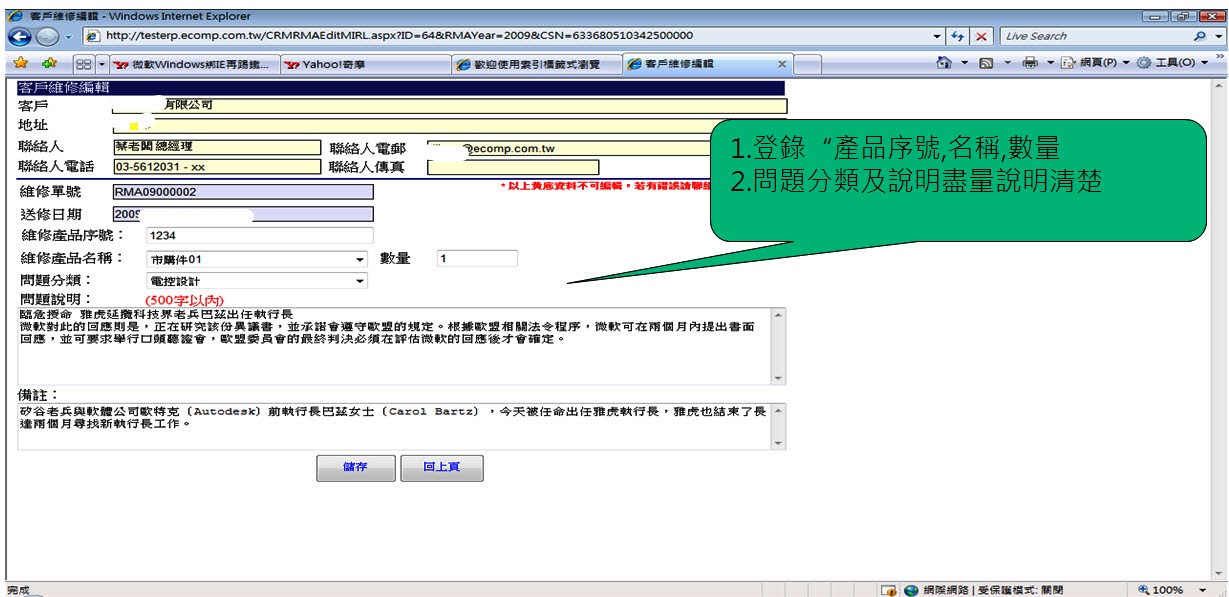Click the 回上頁 back button

pyautogui.click(x=441, y=468)
